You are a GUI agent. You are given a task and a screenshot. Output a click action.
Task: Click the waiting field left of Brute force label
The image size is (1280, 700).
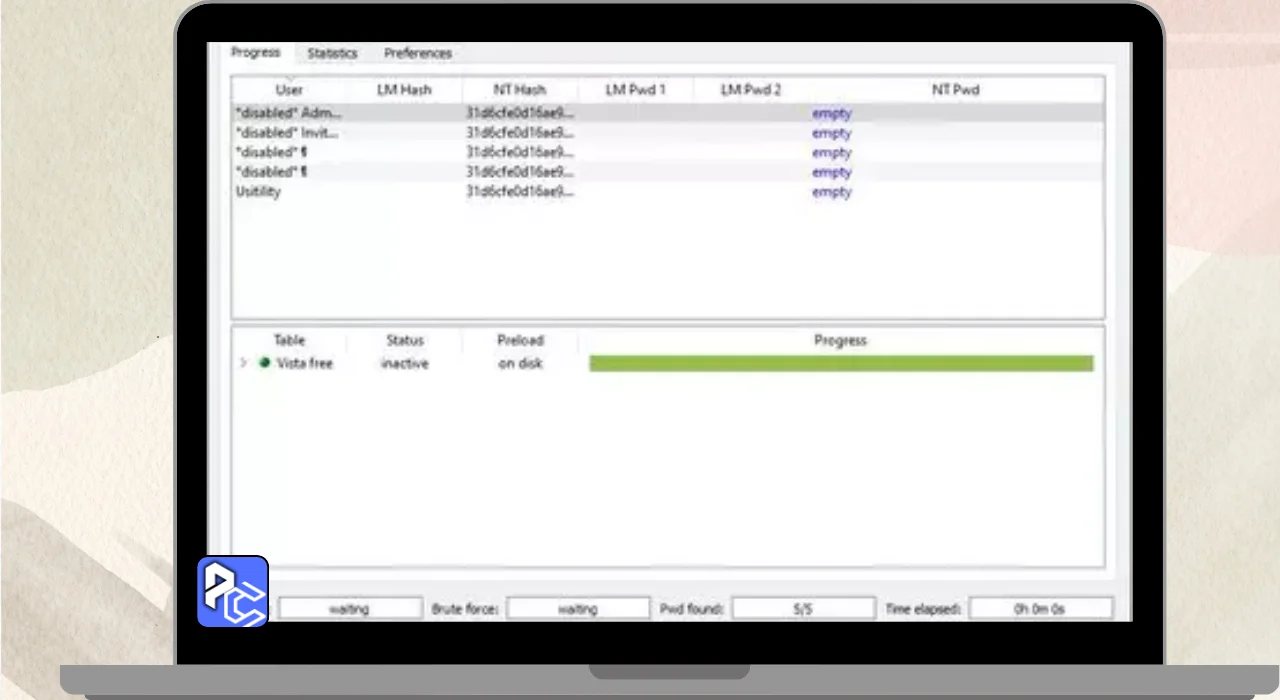coord(350,608)
